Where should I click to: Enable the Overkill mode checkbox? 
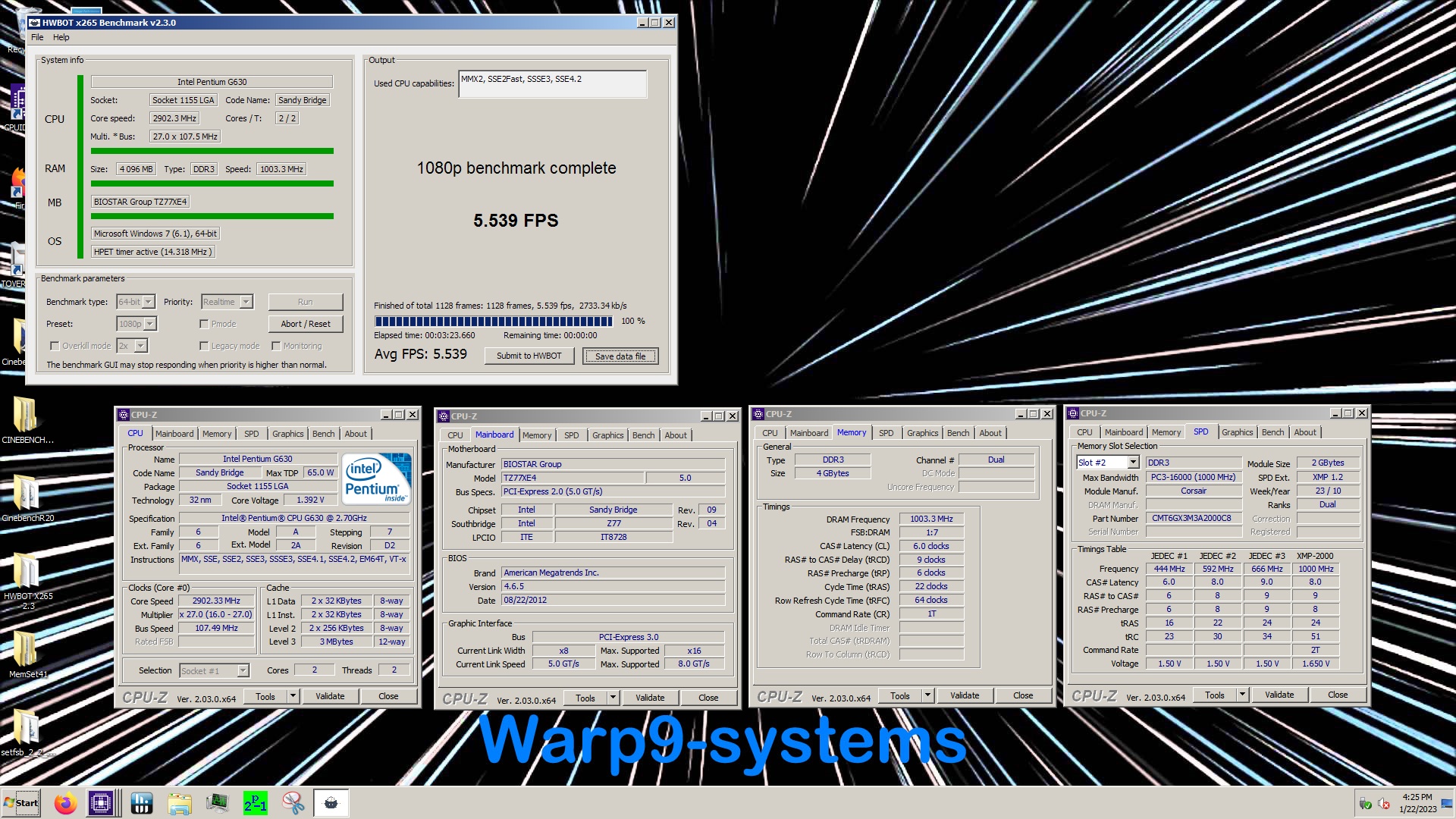(55, 346)
